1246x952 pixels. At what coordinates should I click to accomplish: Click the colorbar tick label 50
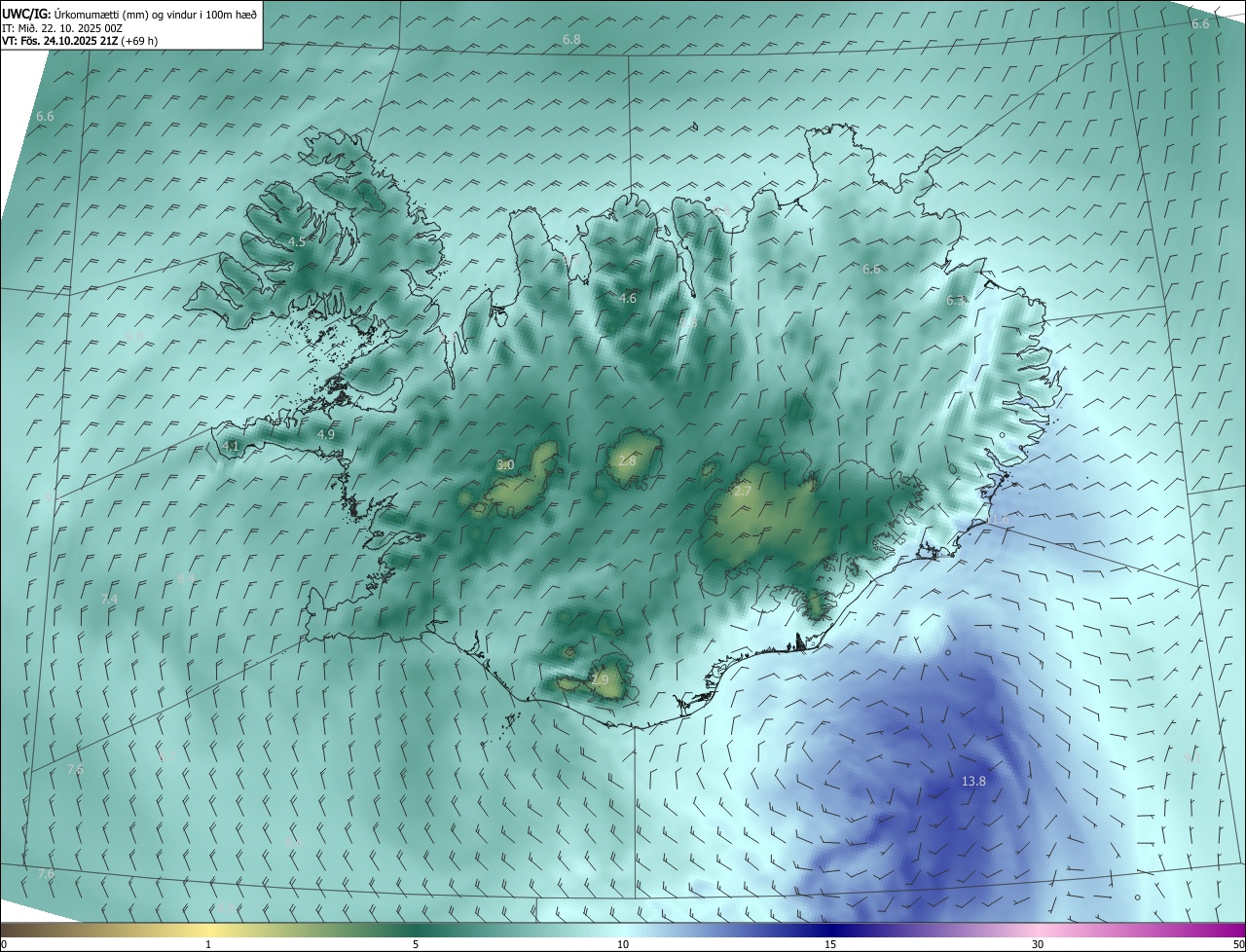[x=1238, y=944]
